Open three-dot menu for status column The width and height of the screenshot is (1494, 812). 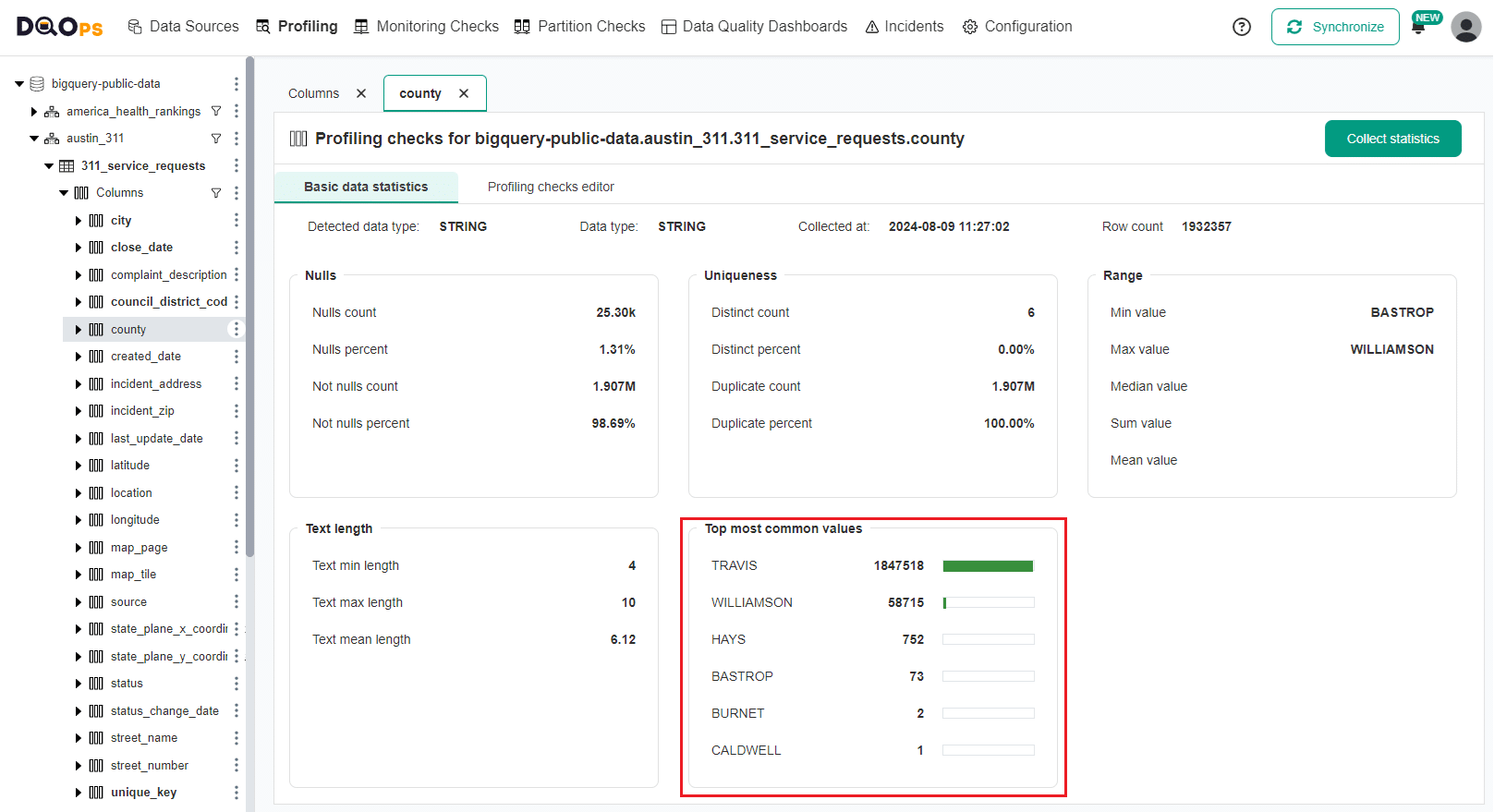(x=237, y=684)
